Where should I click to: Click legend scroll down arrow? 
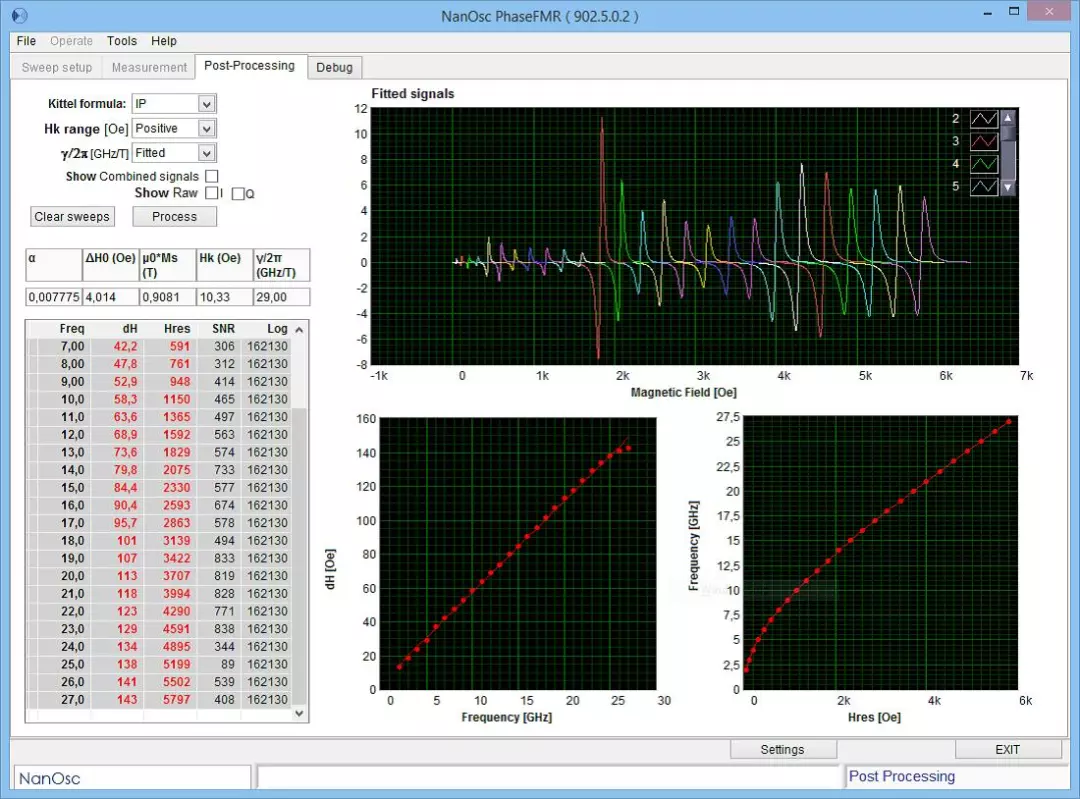coord(1008,187)
